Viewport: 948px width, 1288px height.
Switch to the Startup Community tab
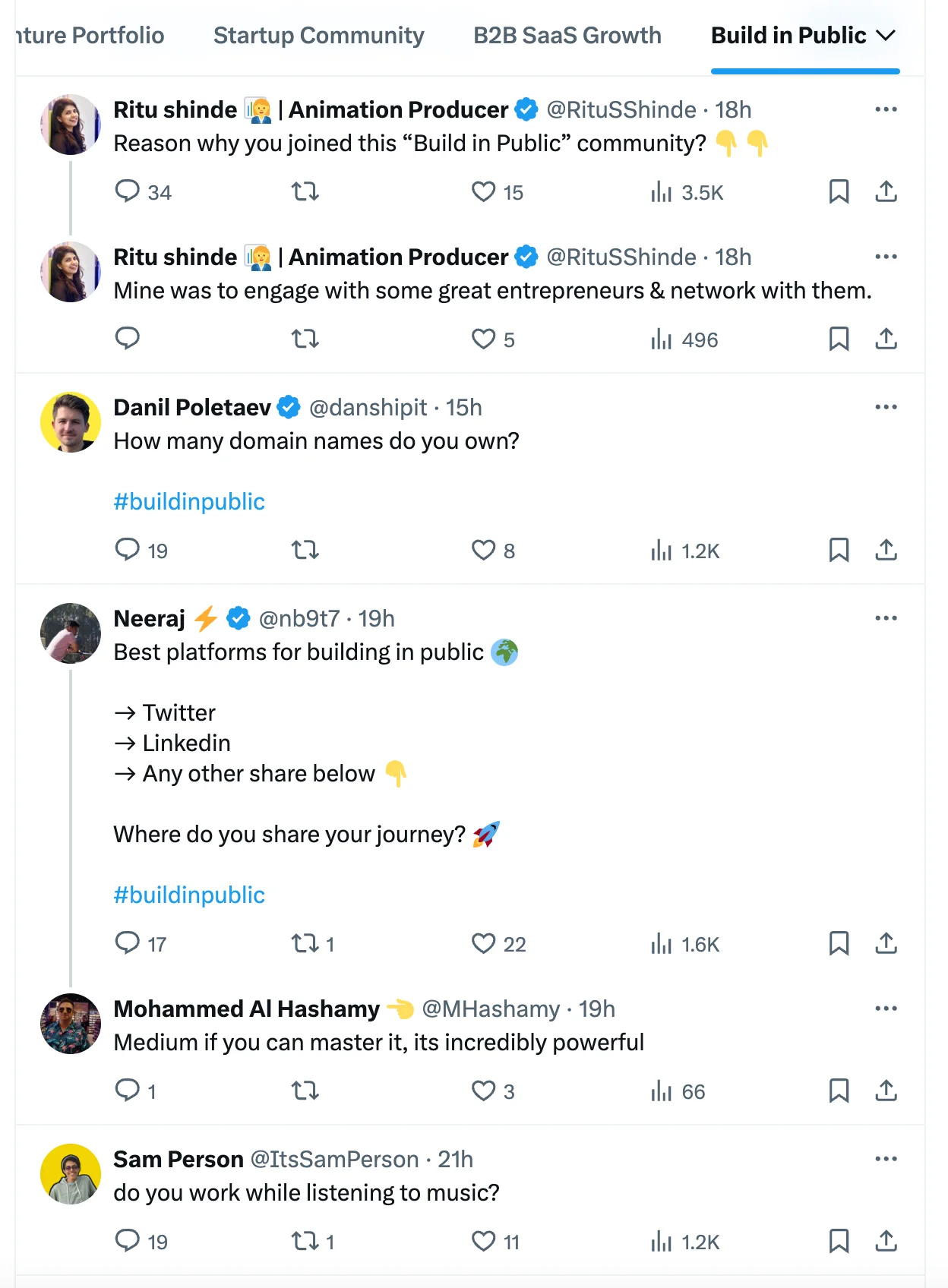tap(318, 36)
